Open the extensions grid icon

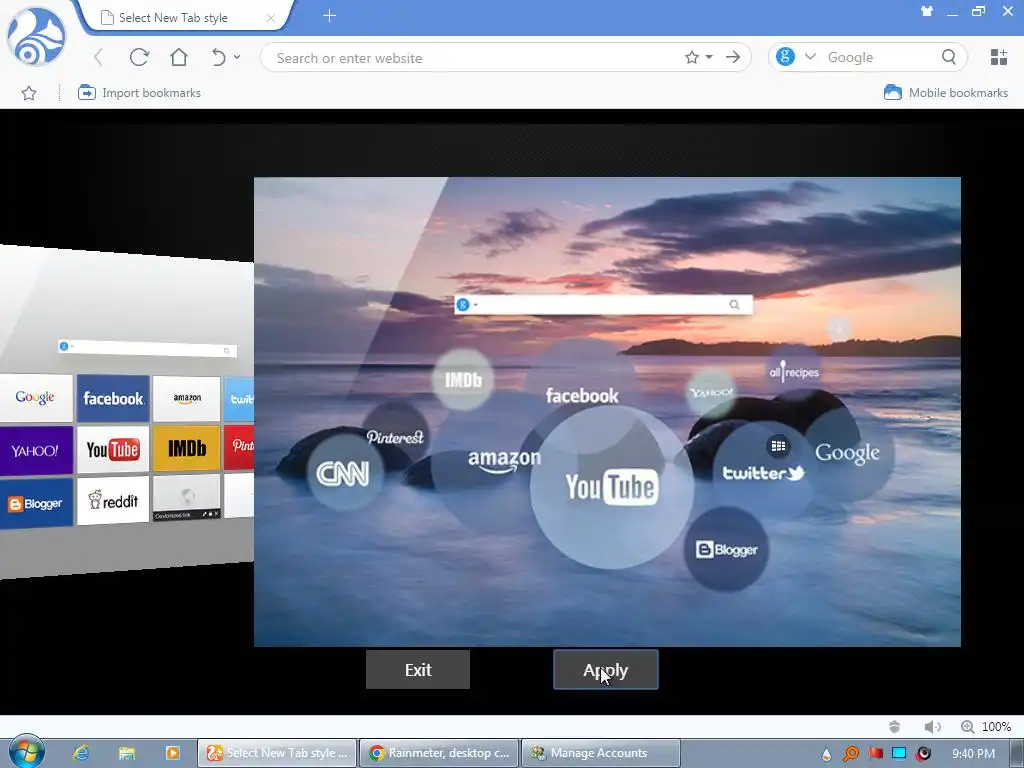pyautogui.click(x=999, y=57)
